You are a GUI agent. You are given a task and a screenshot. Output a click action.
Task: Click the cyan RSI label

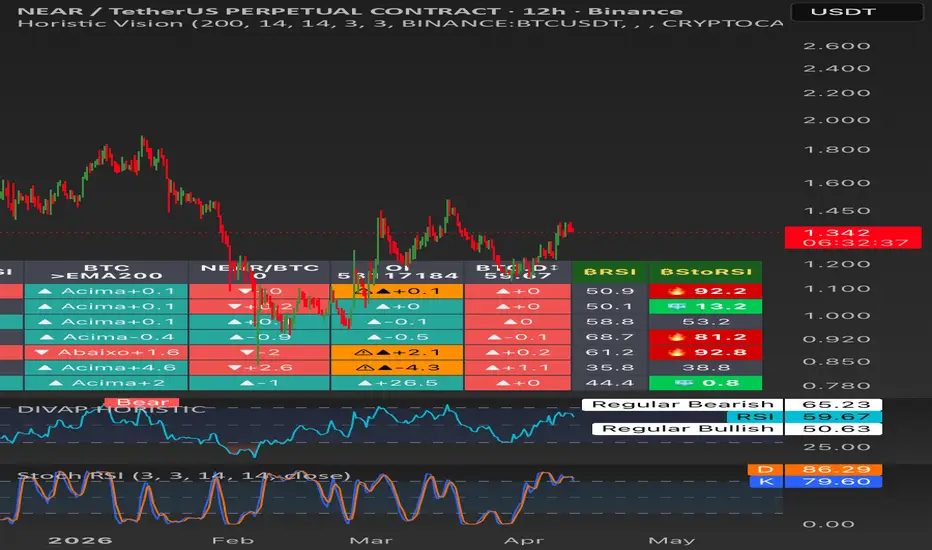coord(755,417)
